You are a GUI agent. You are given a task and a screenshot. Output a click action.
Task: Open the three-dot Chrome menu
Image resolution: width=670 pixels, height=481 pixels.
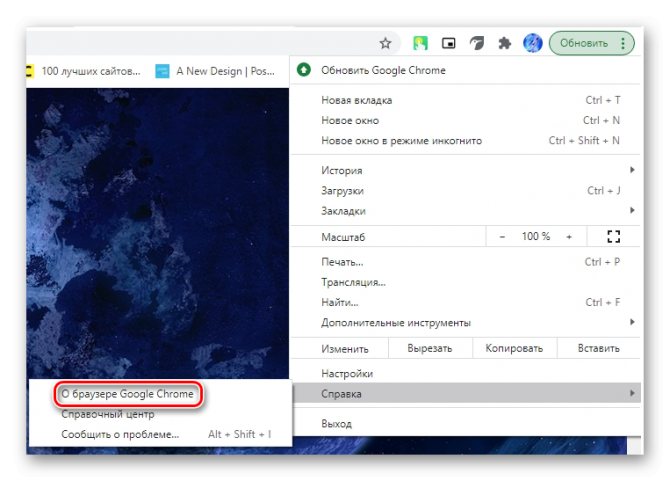[623, 43]
